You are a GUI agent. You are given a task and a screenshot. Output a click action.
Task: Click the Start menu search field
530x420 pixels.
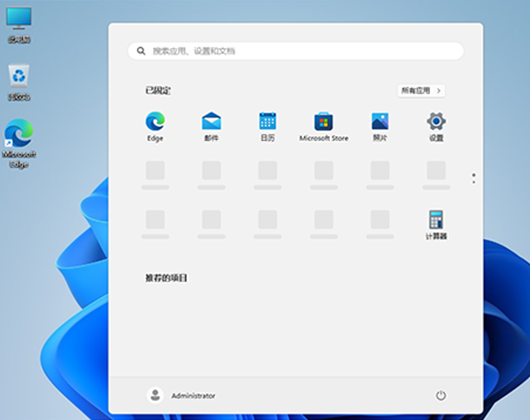pyautogui.click(x=296, y=51)
